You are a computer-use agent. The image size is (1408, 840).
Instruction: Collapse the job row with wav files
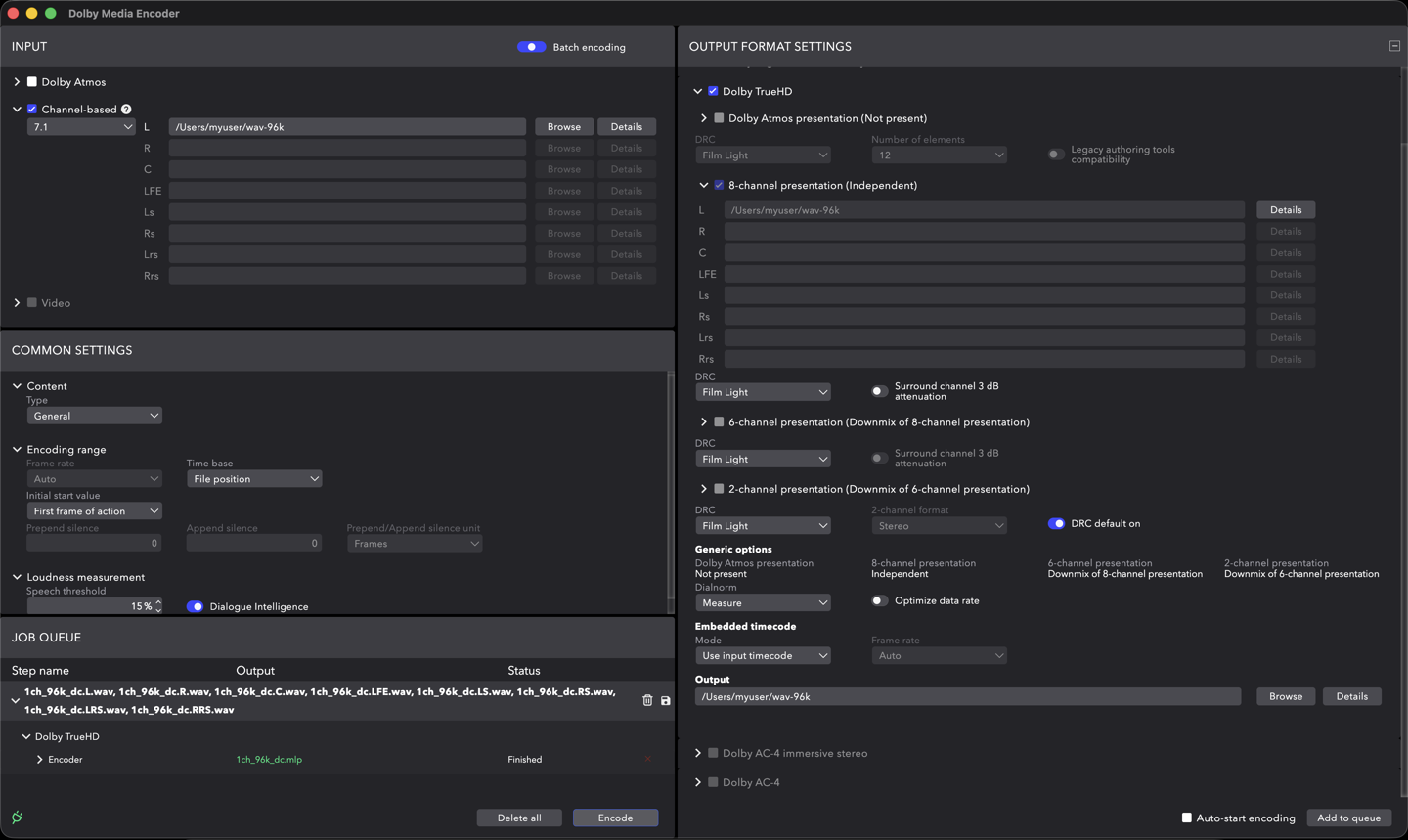pos(15,700)
